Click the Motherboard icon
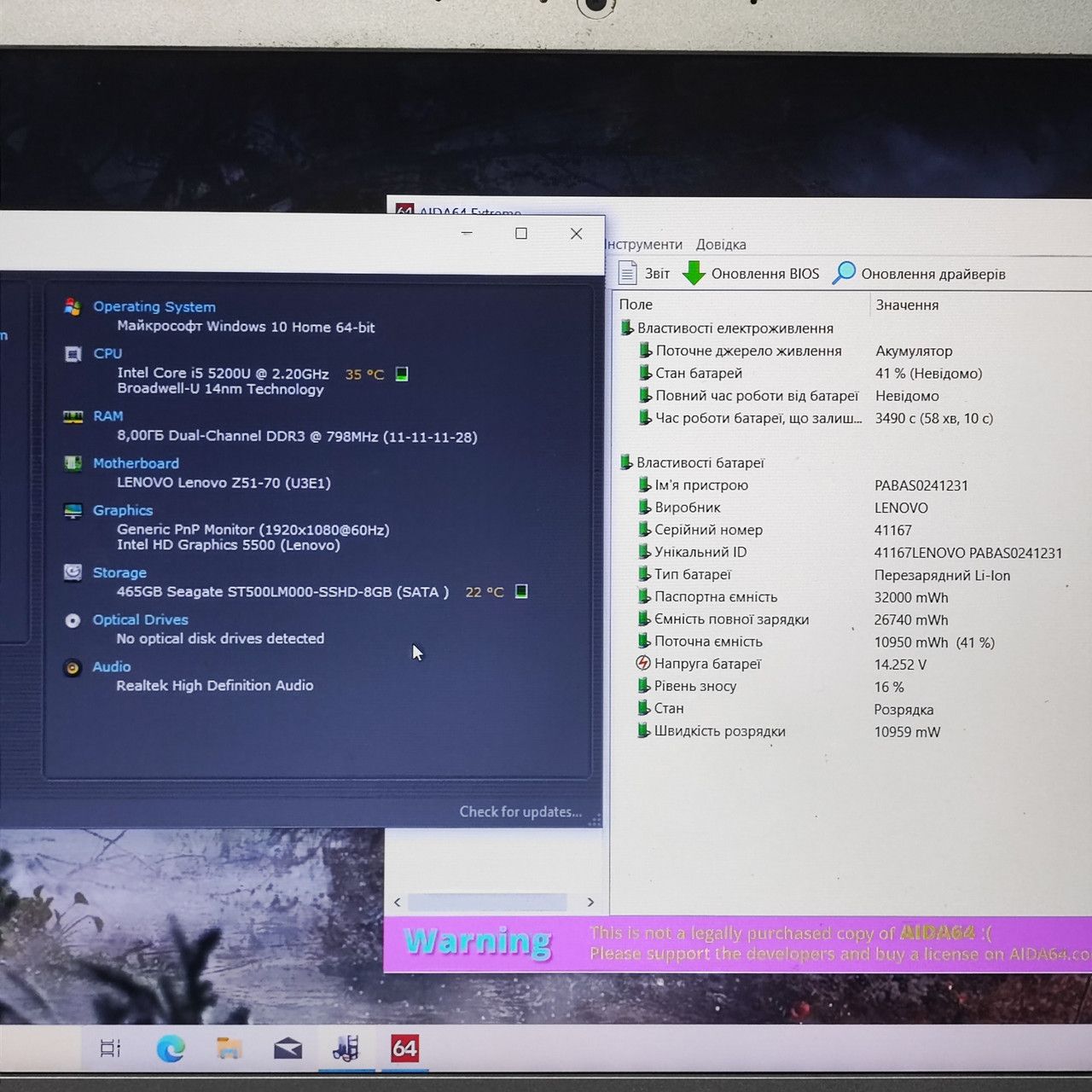1092x1092 pixels. click(x=73, y=463)
